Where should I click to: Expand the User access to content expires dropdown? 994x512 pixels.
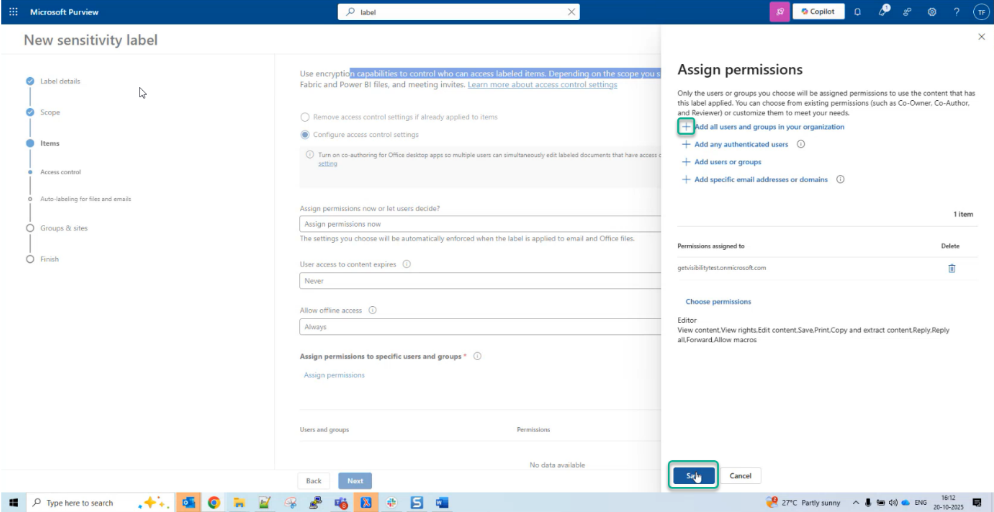[480, 282]
